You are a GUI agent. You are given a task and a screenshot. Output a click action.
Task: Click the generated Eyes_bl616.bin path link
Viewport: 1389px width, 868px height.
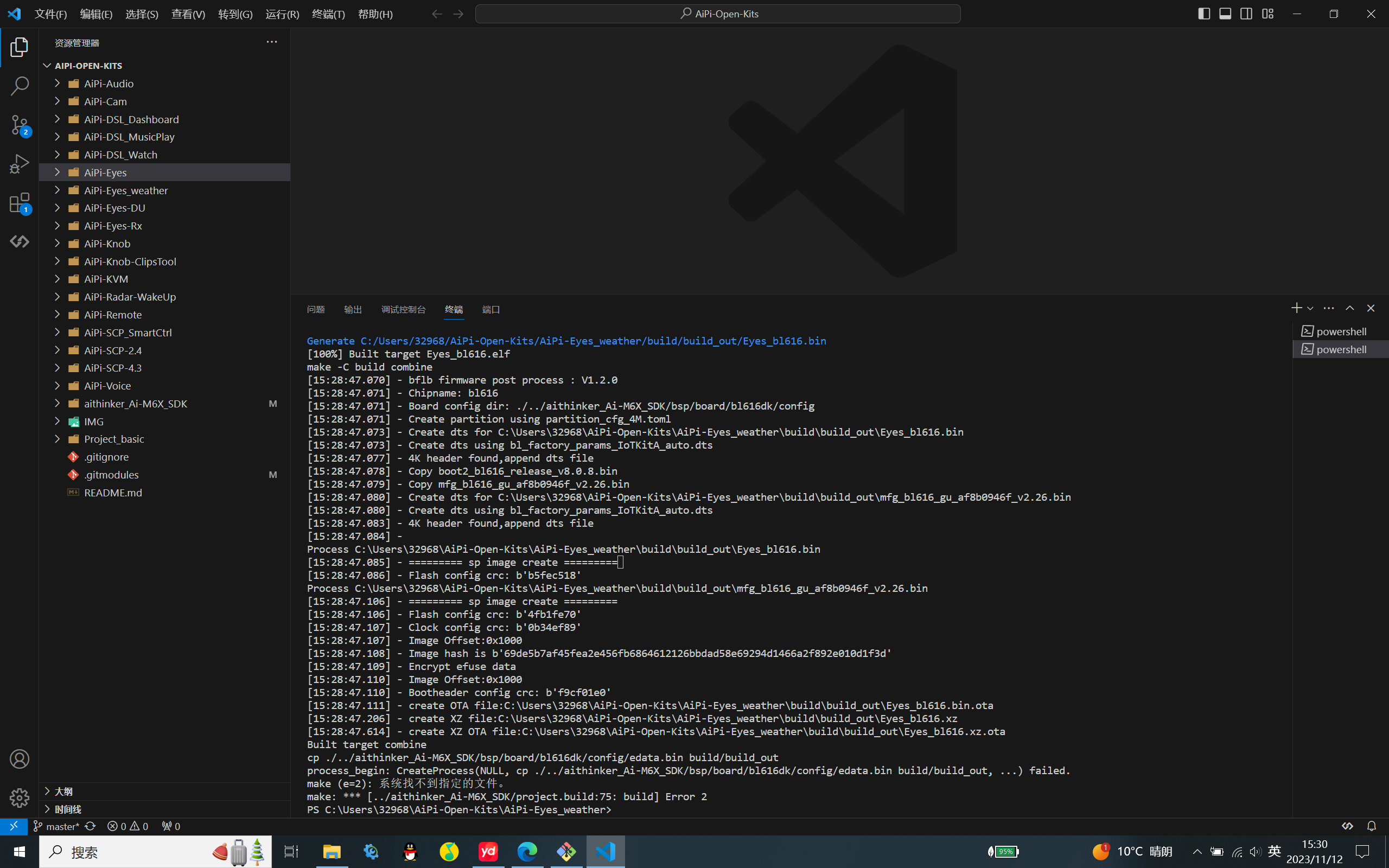(x=594, y=341)
